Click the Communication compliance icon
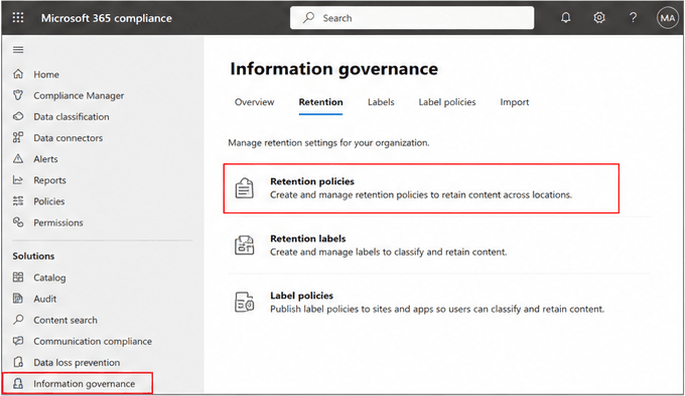This screenshot has height=396, width=685. [x=18, y=341]
